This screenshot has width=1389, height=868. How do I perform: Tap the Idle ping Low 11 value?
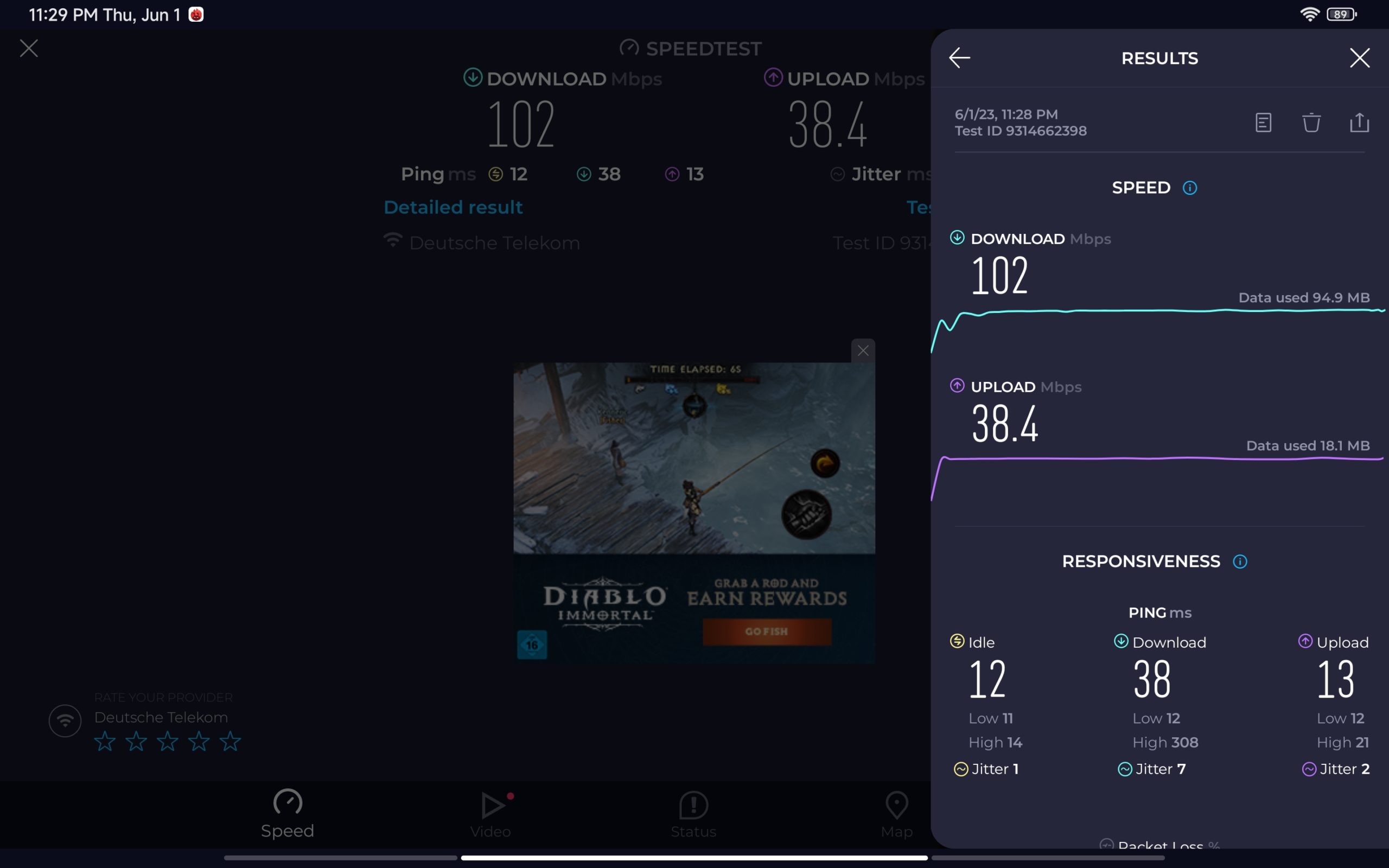[991, 718]
